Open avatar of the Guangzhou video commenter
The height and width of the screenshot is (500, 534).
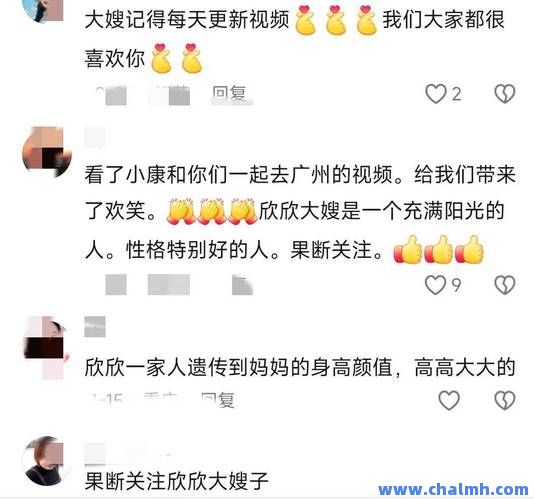coord(47,152)
